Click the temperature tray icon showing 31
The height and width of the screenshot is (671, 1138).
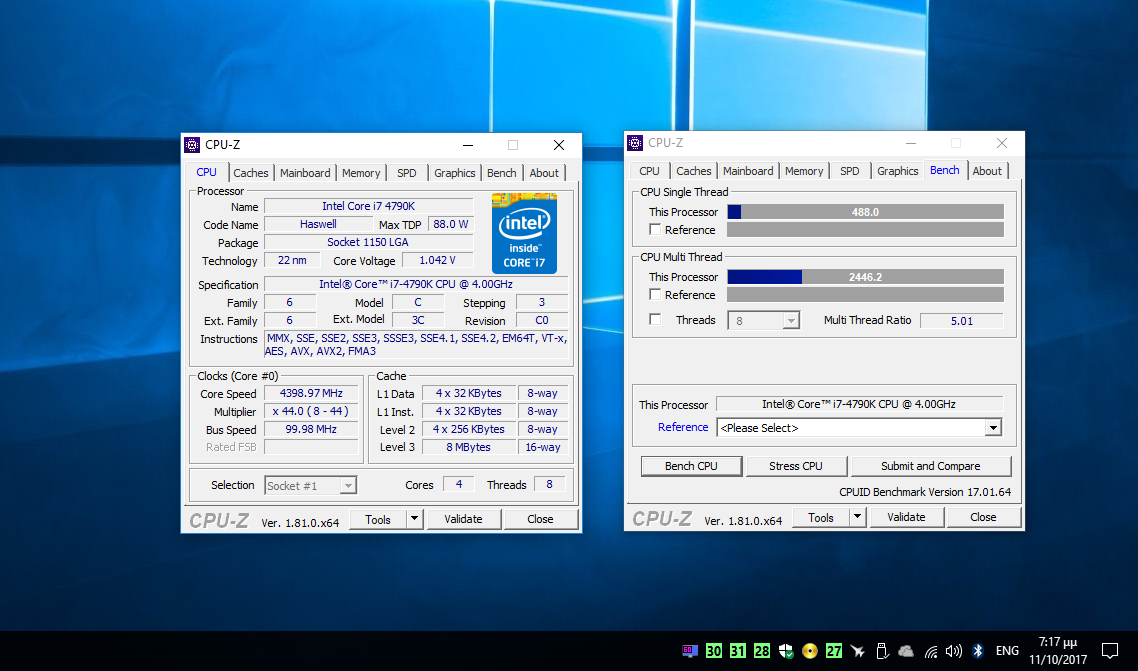pyautogui.click(x=737, y=651)
